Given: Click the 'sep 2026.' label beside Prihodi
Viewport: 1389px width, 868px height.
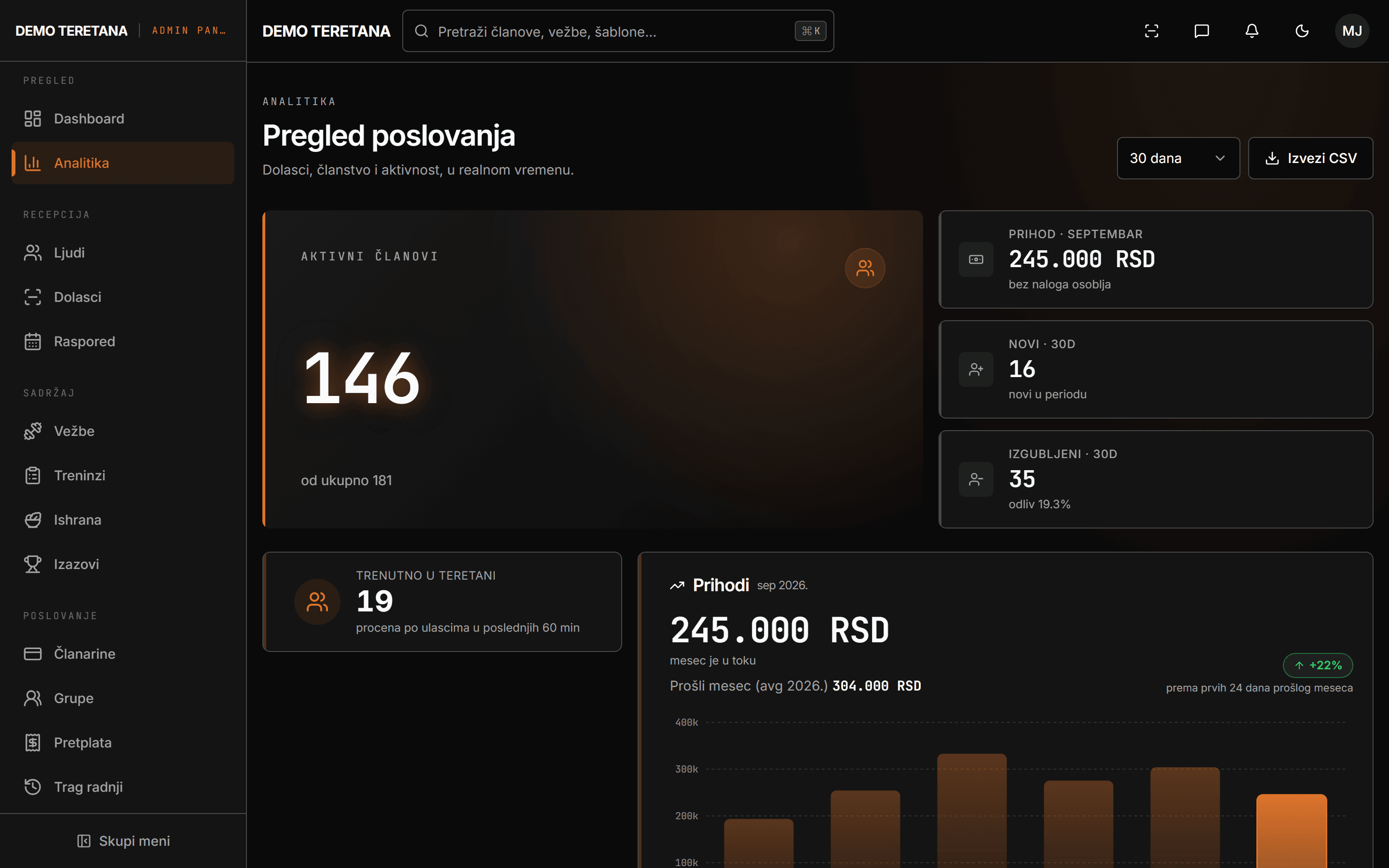Looking at the screenshot, I should coord(782,585).
